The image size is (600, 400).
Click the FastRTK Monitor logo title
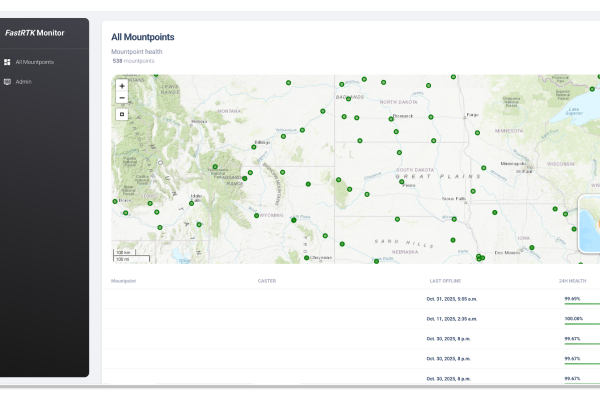click(34, 33)
